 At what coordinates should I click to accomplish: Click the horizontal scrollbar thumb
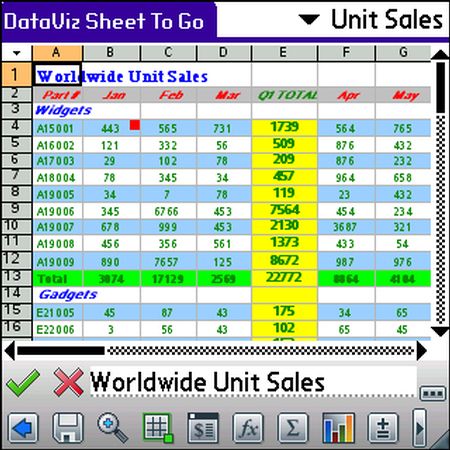[x=61, y=351]
